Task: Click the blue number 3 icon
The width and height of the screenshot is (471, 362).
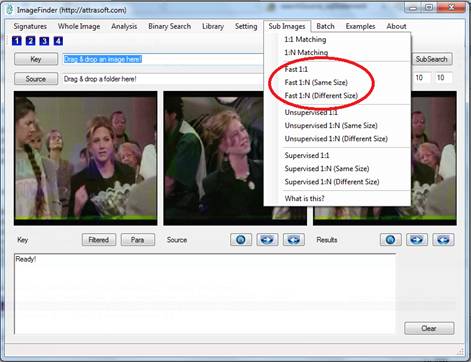Action: pyautogui.click(x=44, y=41)
